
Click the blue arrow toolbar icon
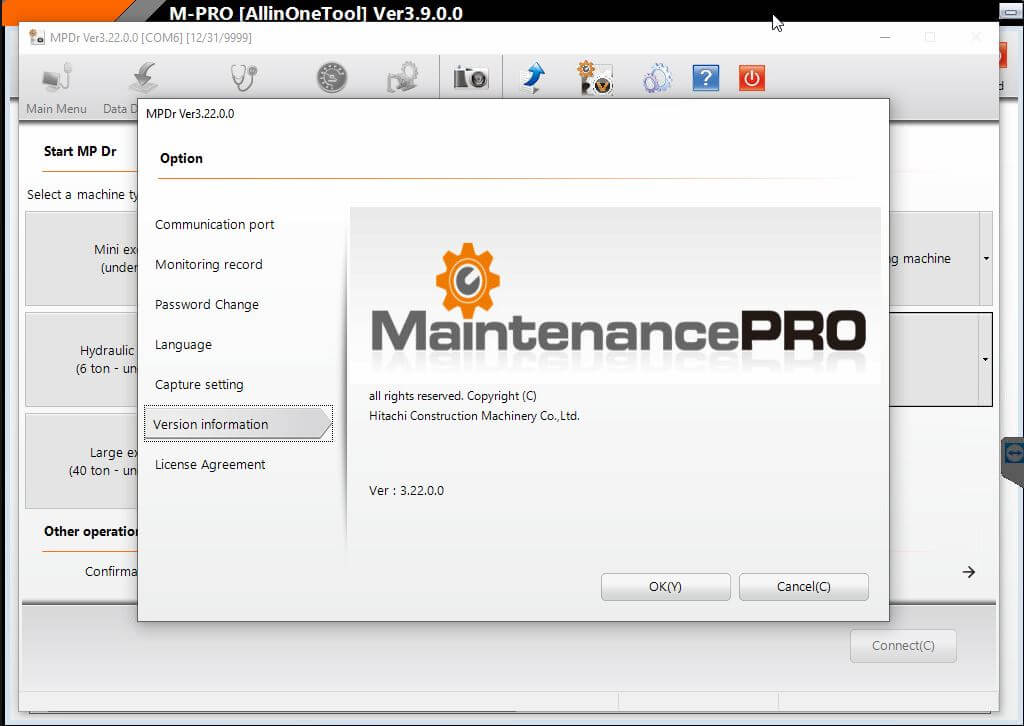533,77
